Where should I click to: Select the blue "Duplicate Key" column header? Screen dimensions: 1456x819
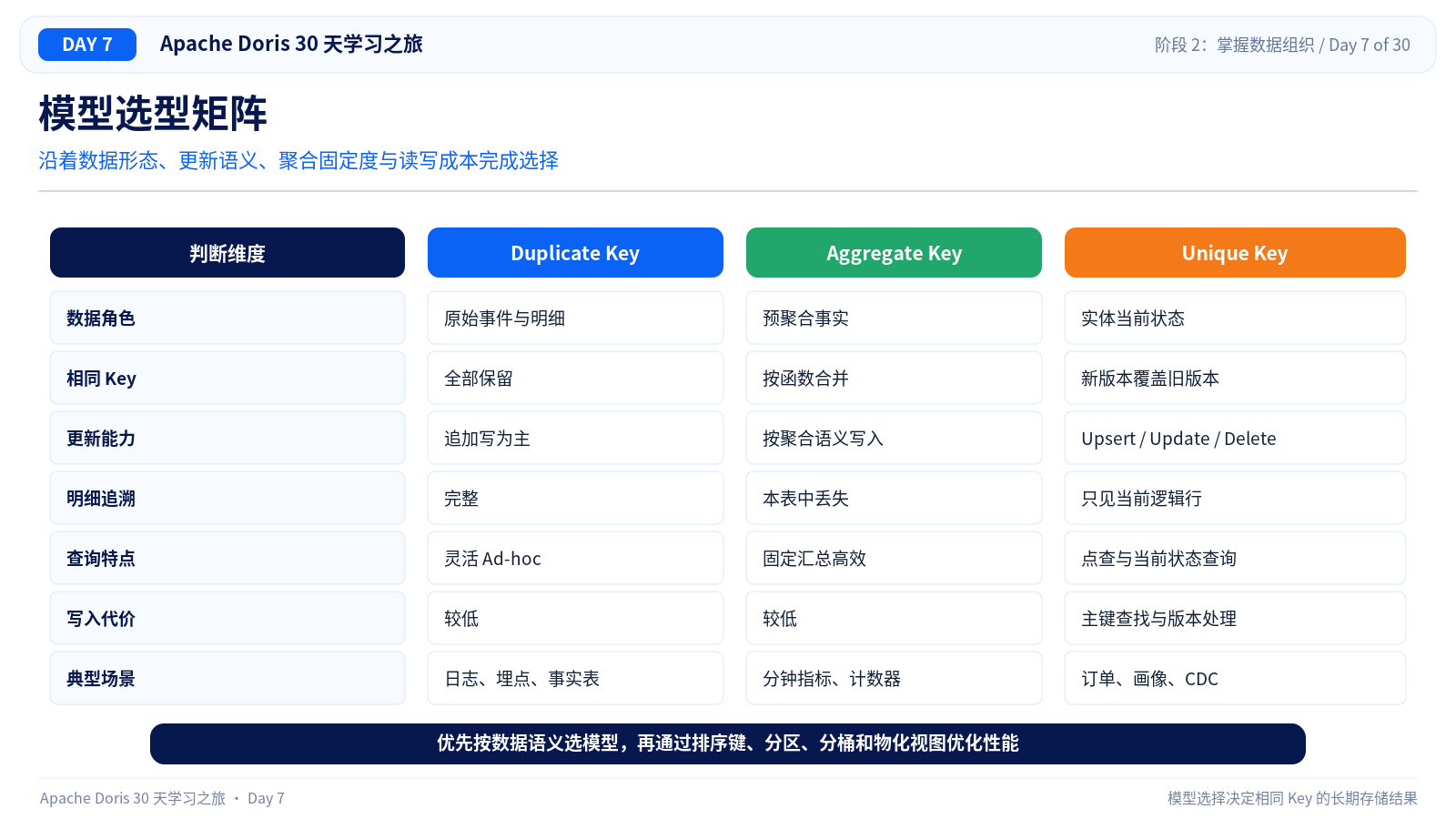click(x=575, y=253)
